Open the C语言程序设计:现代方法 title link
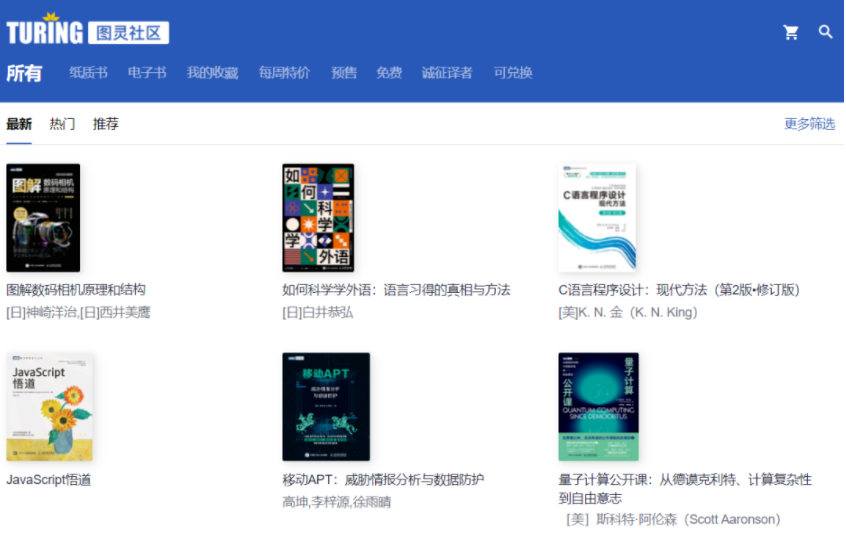 coord(680,290)
